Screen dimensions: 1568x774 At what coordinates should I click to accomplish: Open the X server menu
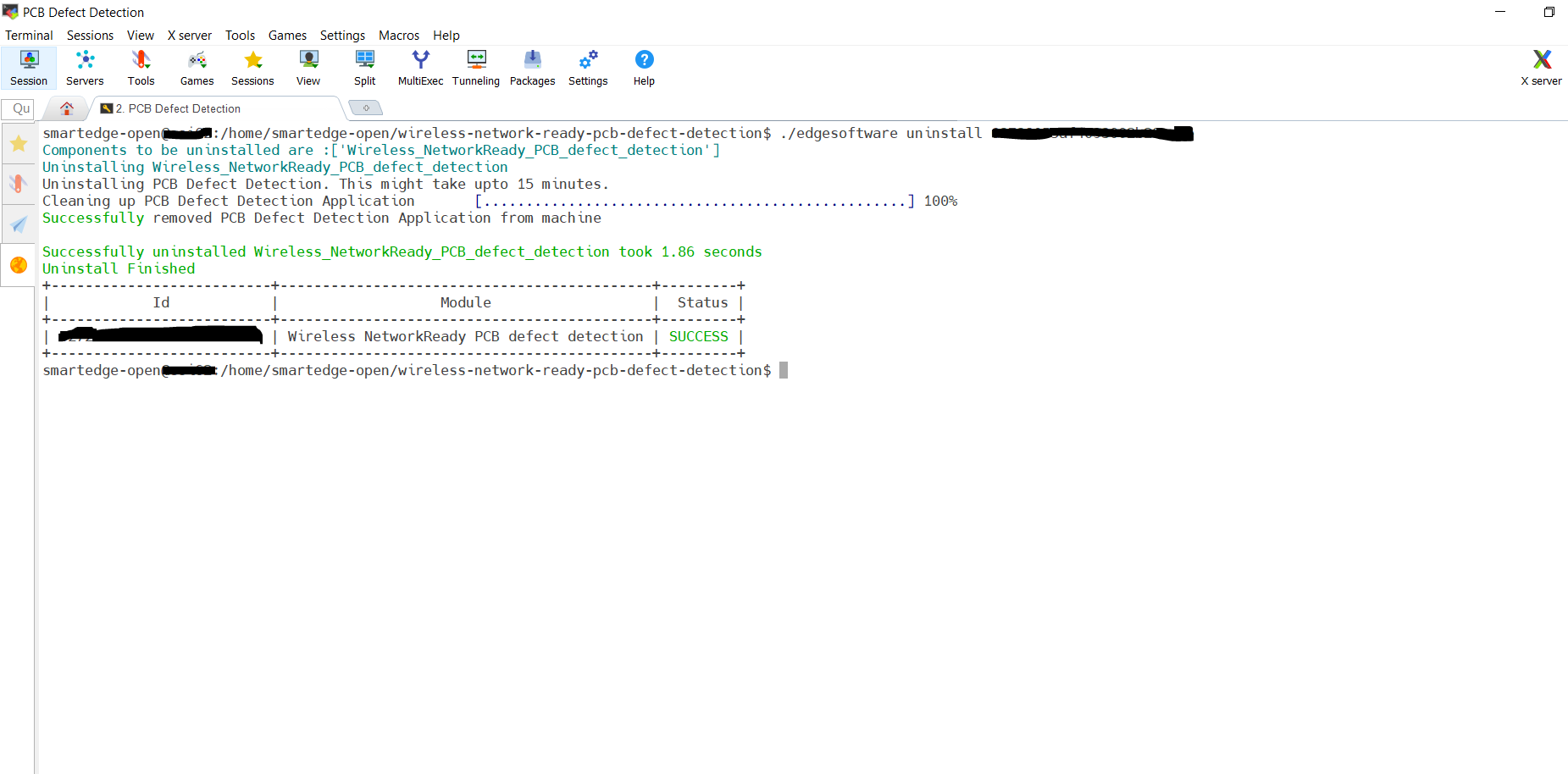(190, 36)
